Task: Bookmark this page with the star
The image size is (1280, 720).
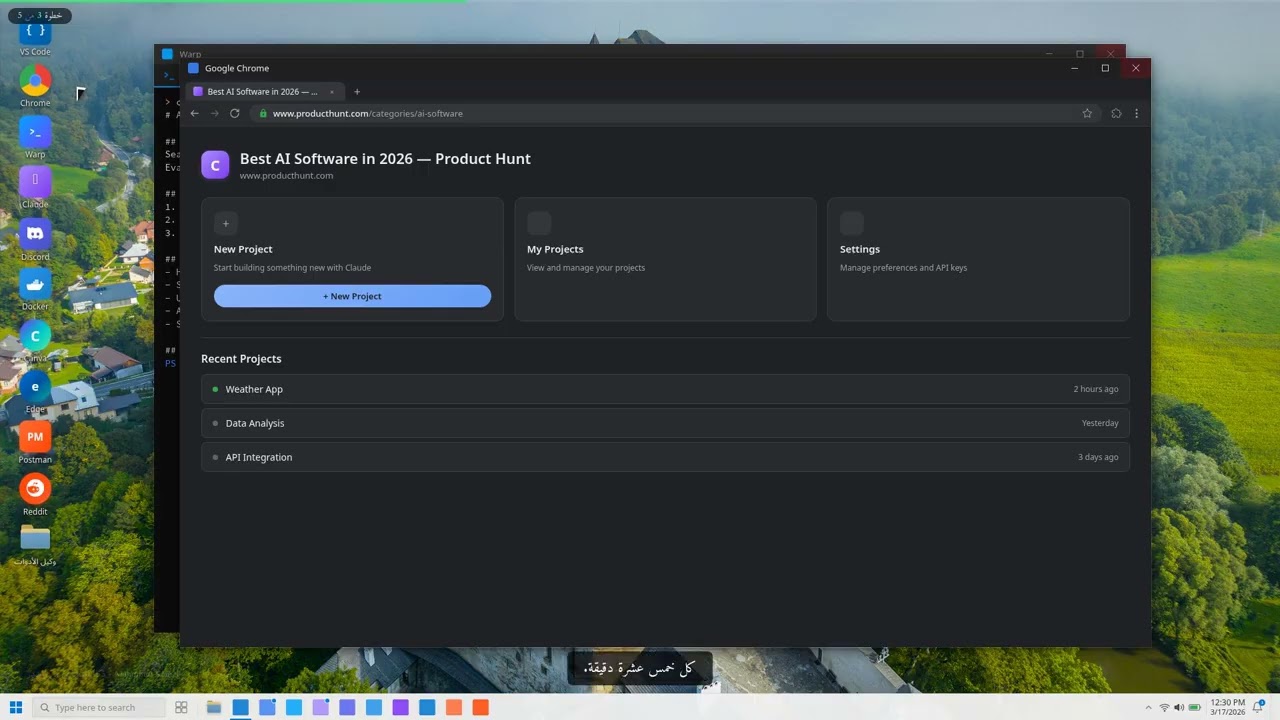Action: [x=1087, y=113]
